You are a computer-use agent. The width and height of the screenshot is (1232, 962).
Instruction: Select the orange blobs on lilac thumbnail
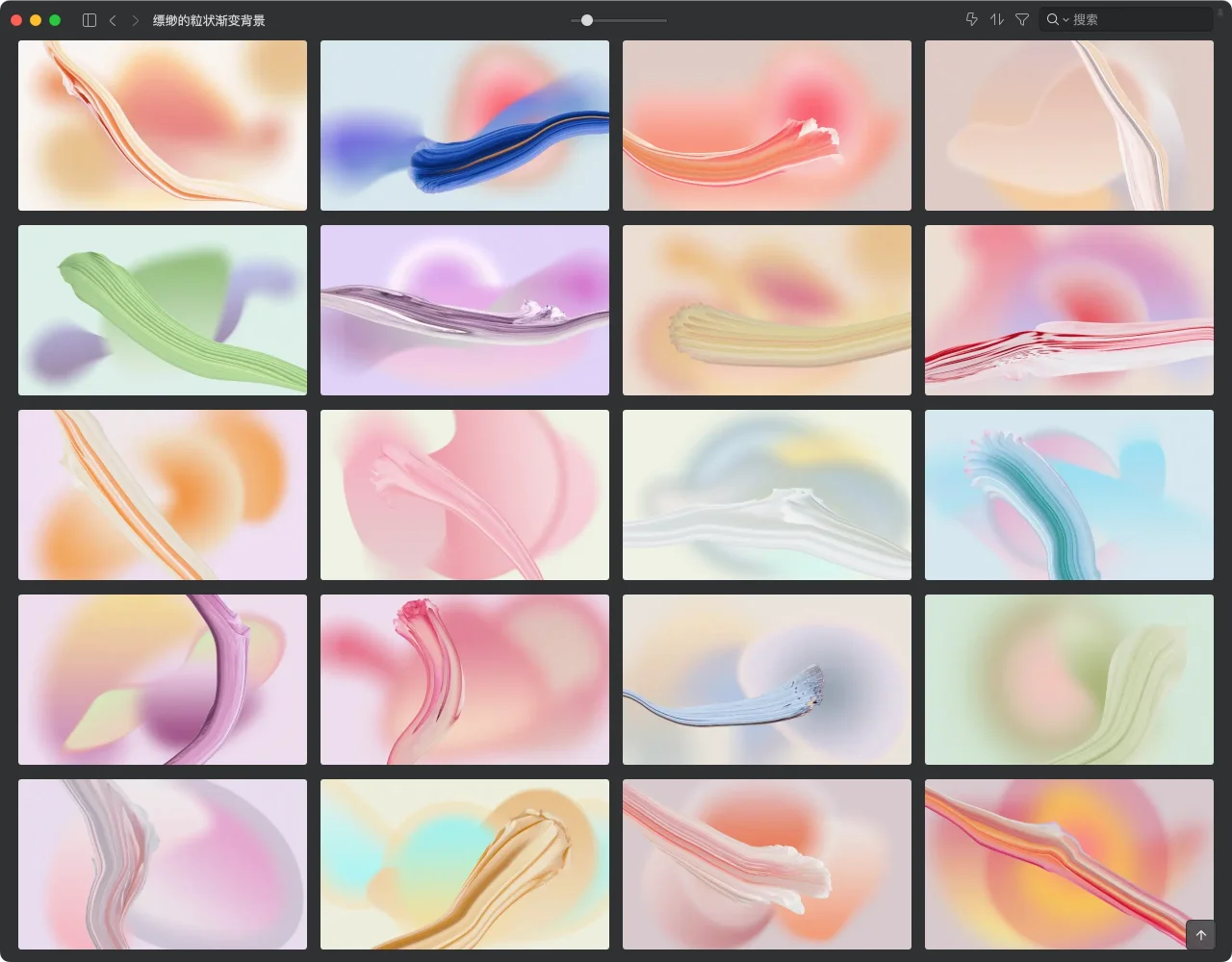click(x=163, y=494)
